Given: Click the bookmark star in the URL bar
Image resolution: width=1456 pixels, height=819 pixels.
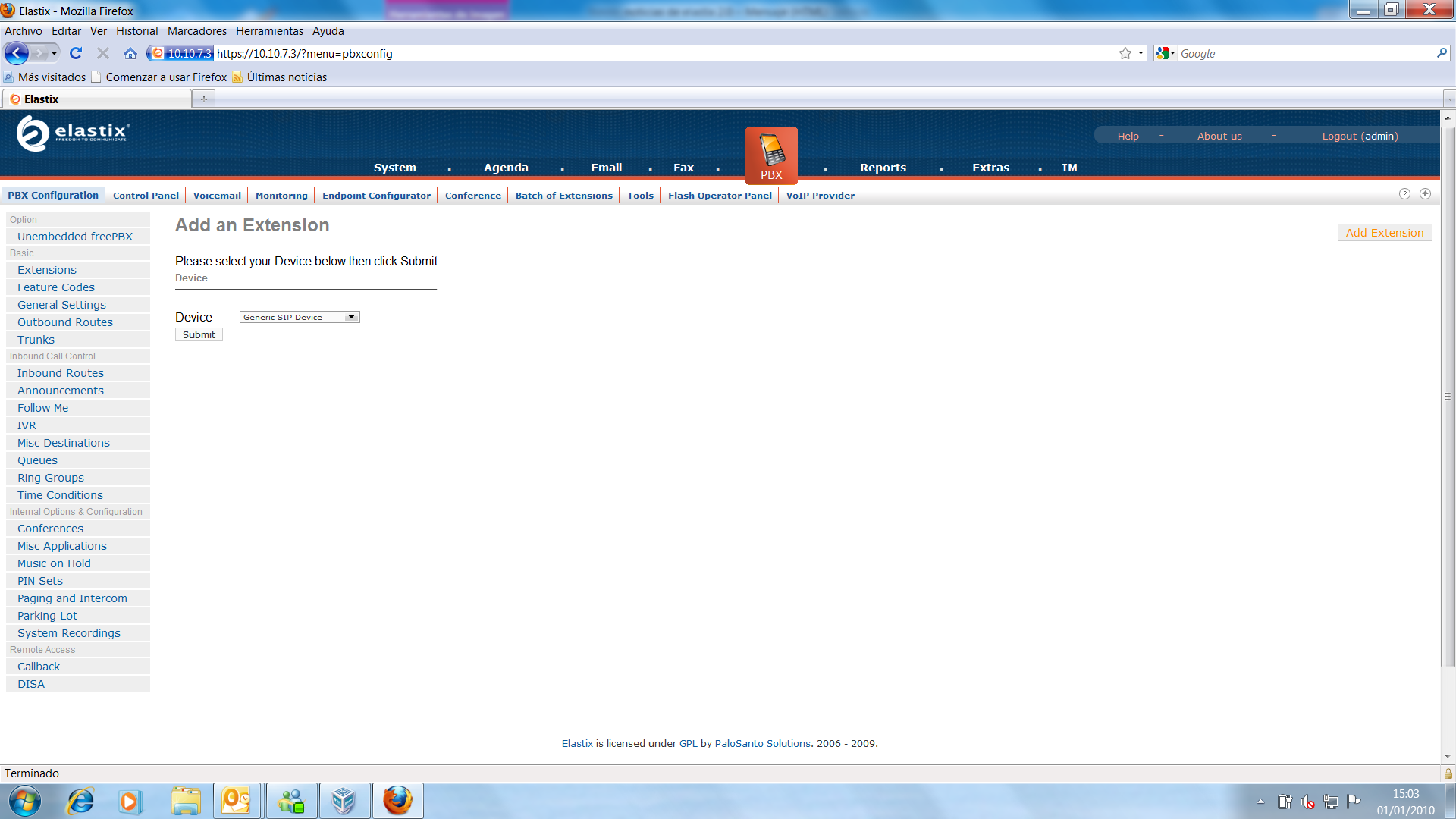Looking at the screenshot, I should [x=1125, y=53].
